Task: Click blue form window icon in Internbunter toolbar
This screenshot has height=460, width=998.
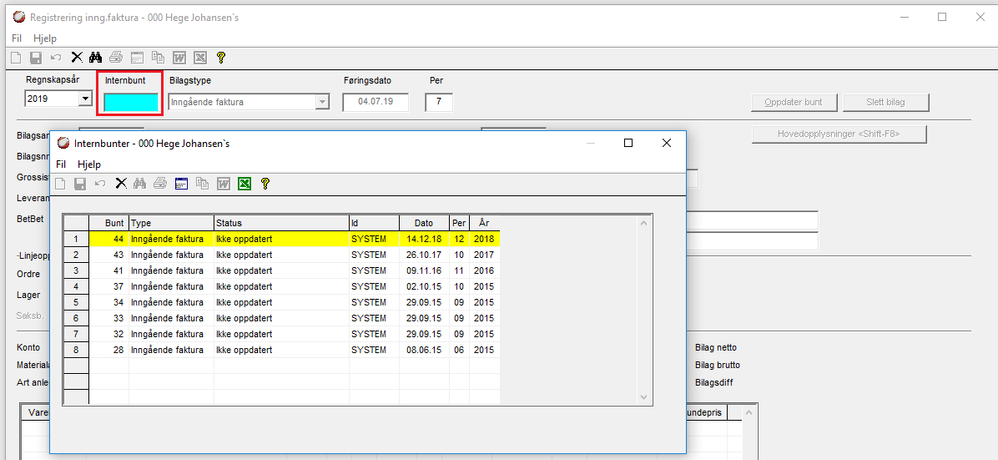Action: pyautogui.click(x=182, y=183)
